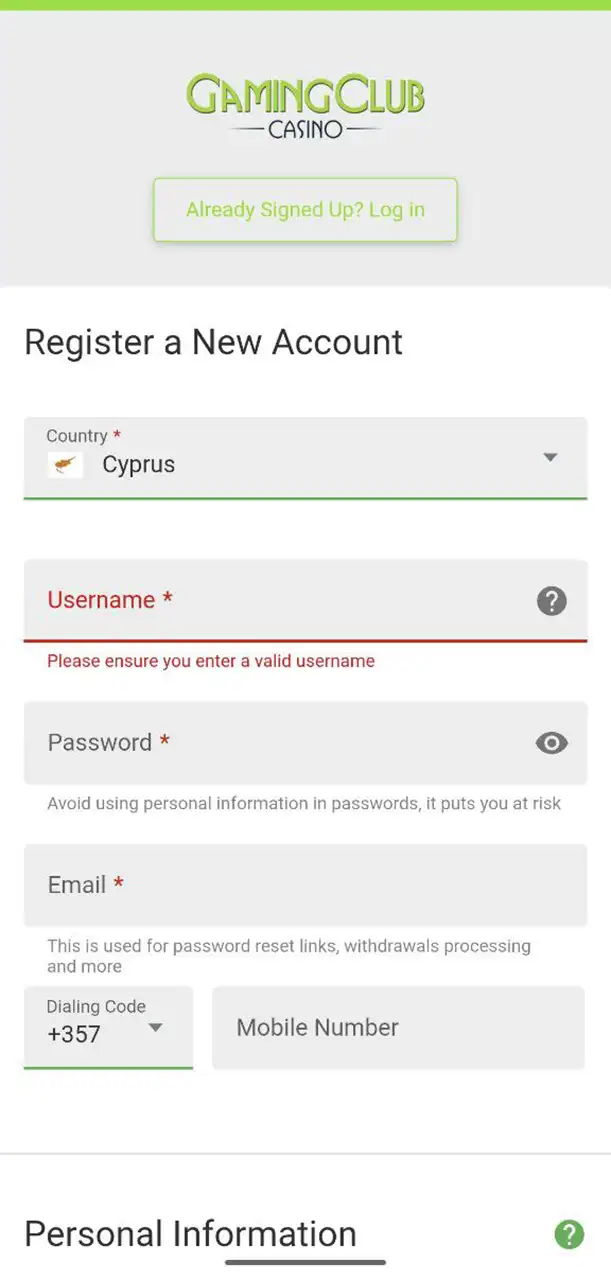Show password using the eye icon
Viewport: 611px width, 1280px height.
coord(551,743)
